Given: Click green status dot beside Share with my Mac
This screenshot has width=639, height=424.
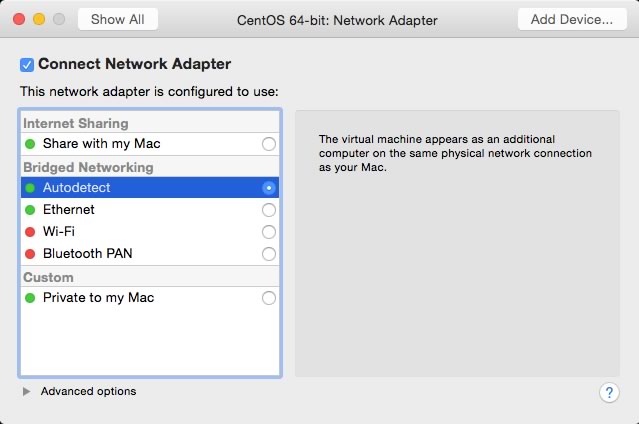Looking at the screenshot, I should (30, 144).
